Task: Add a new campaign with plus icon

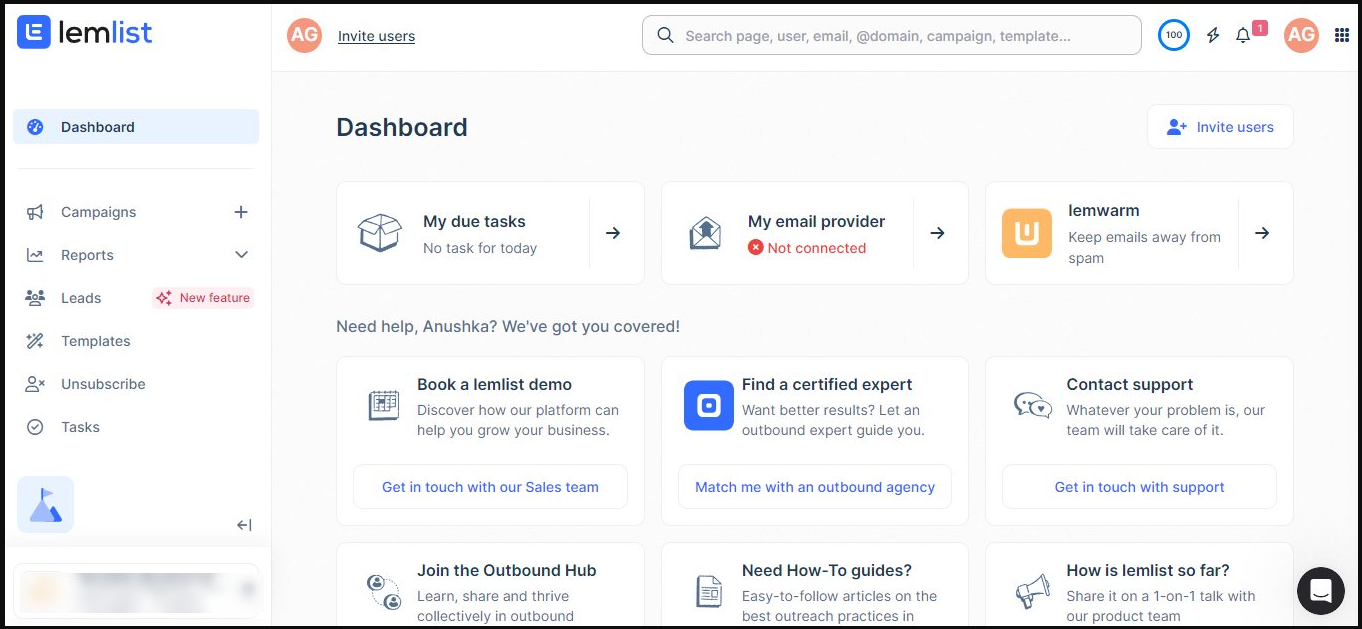Action: 241,212
